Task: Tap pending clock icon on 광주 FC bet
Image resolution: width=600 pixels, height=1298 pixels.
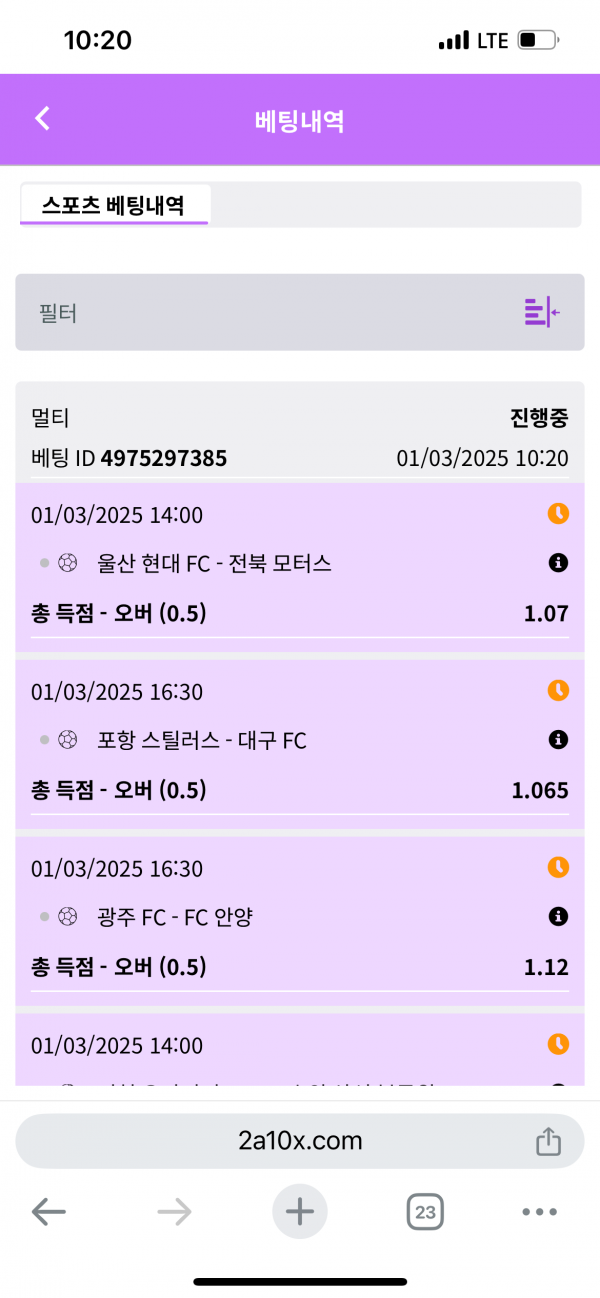Action: (558, 867)
